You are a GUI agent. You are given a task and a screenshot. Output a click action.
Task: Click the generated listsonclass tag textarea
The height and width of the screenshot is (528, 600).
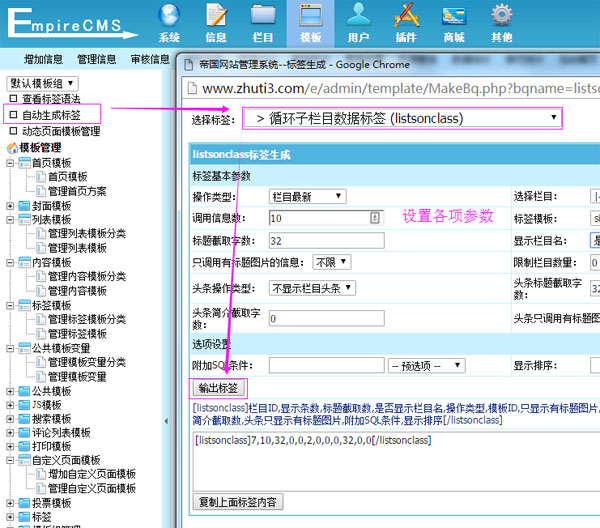click(396, 461)
